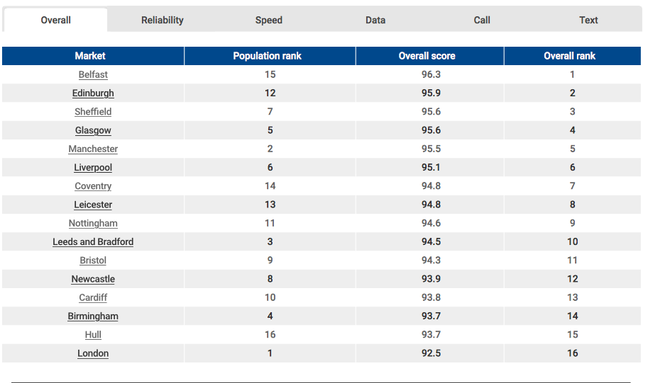Click the Newcastle link
648x383 pixels.
click(x=93, y=279)
